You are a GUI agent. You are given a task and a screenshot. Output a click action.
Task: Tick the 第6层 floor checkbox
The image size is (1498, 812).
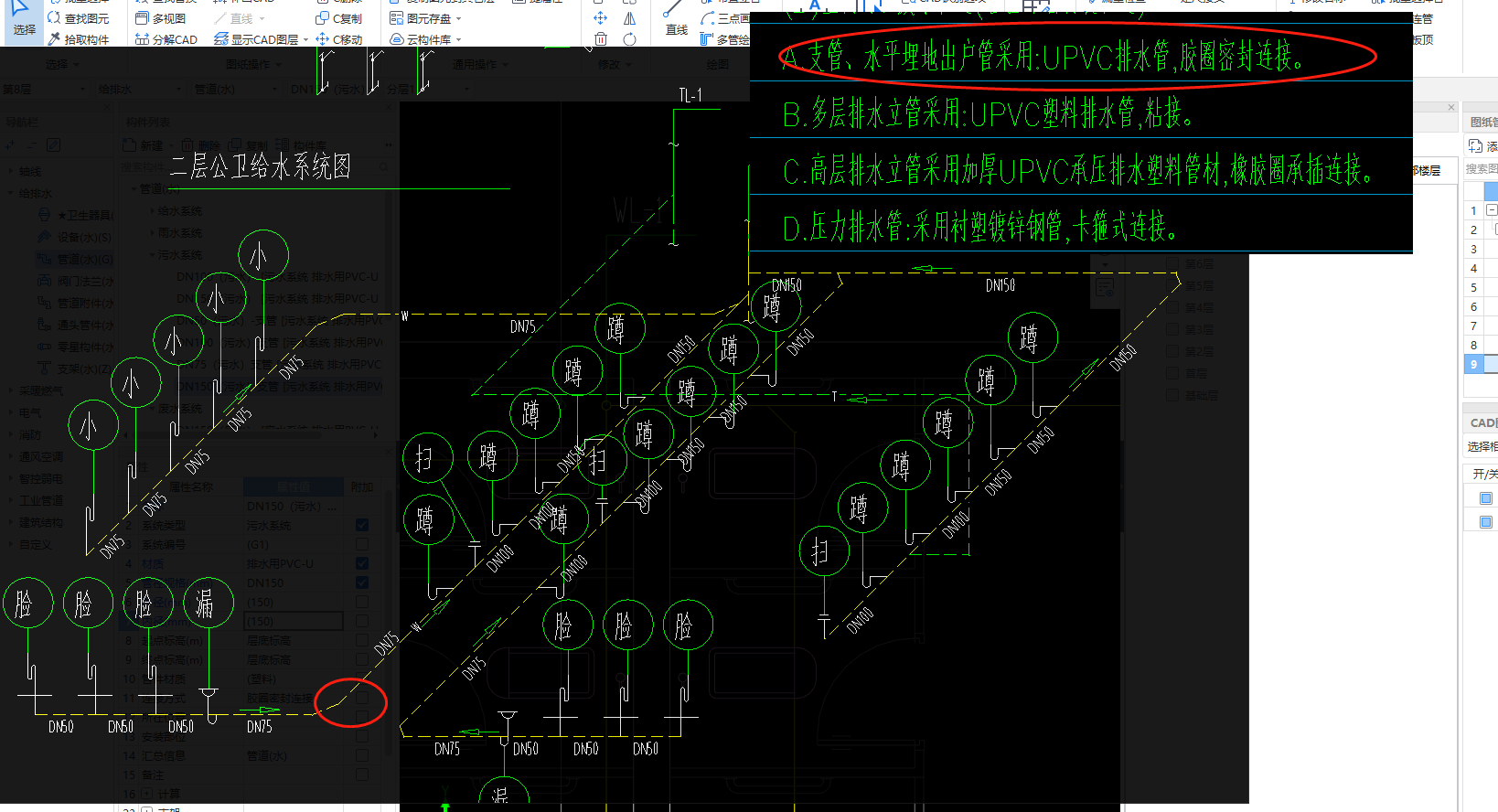(1173, 264)
